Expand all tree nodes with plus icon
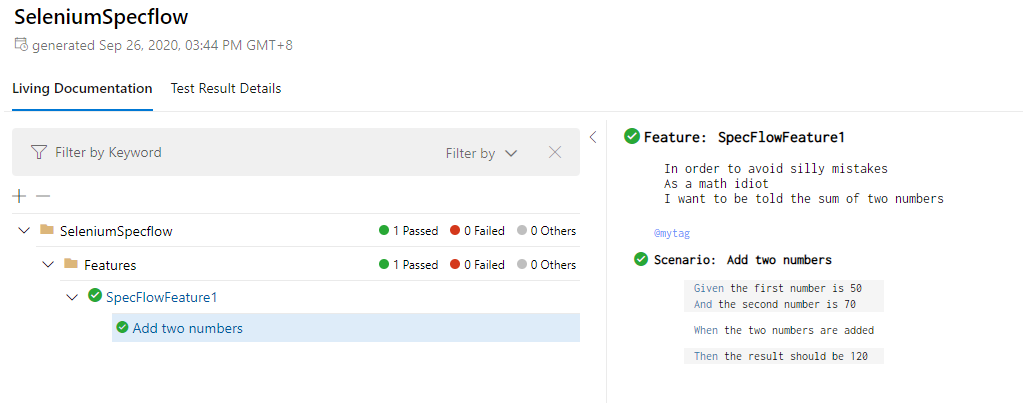1023x403 pixels. pos(20,196)
